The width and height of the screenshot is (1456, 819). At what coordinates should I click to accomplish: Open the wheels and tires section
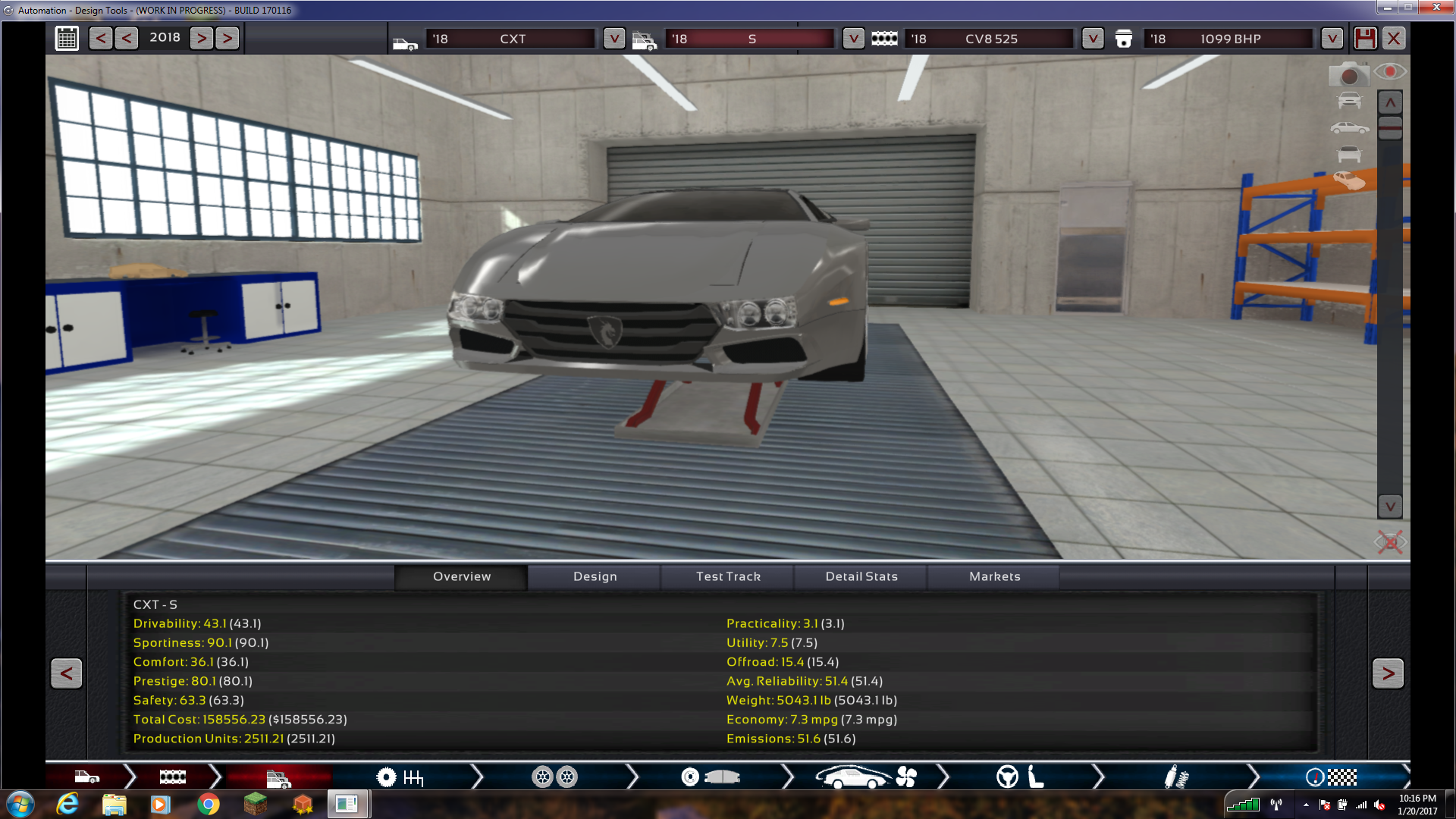point(554,777)
